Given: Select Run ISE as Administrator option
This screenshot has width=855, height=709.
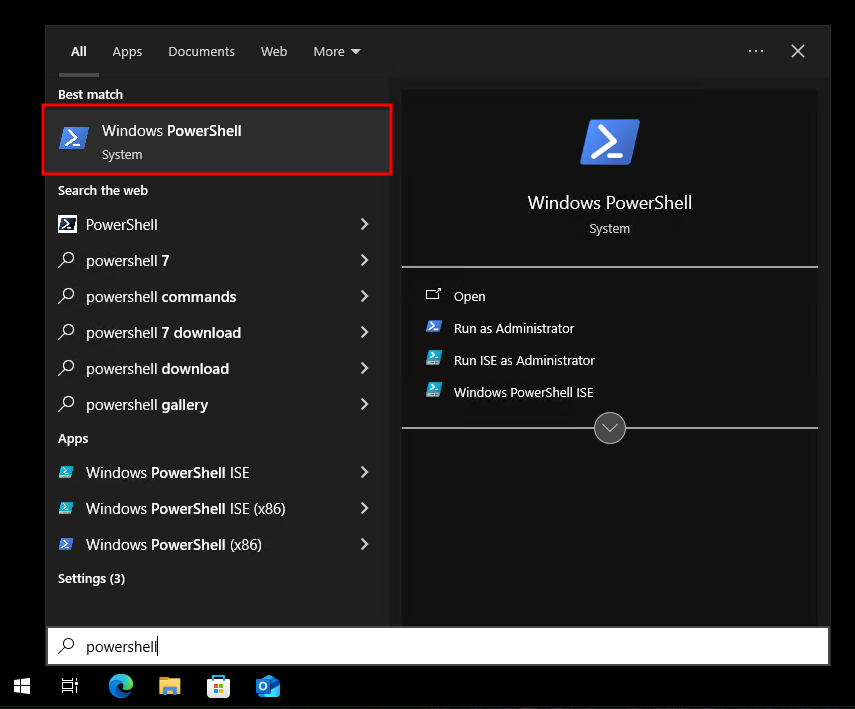Looking at the screenshot, I should [x=524, y=360].
